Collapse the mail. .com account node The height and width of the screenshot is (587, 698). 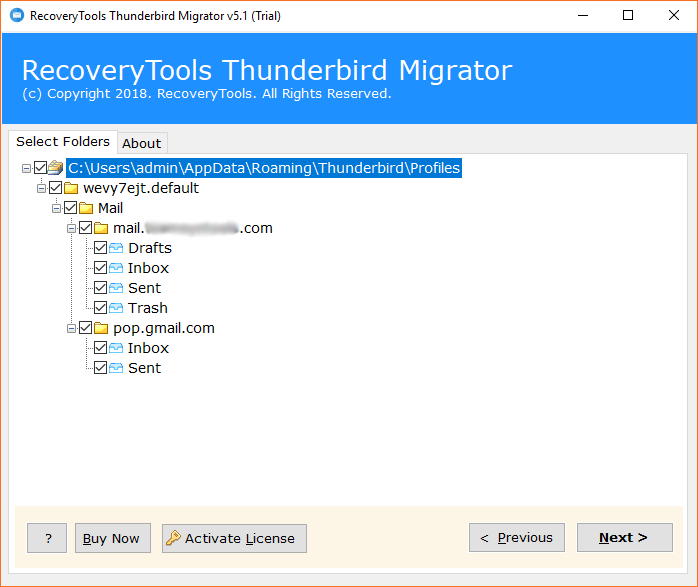point(71,228)
